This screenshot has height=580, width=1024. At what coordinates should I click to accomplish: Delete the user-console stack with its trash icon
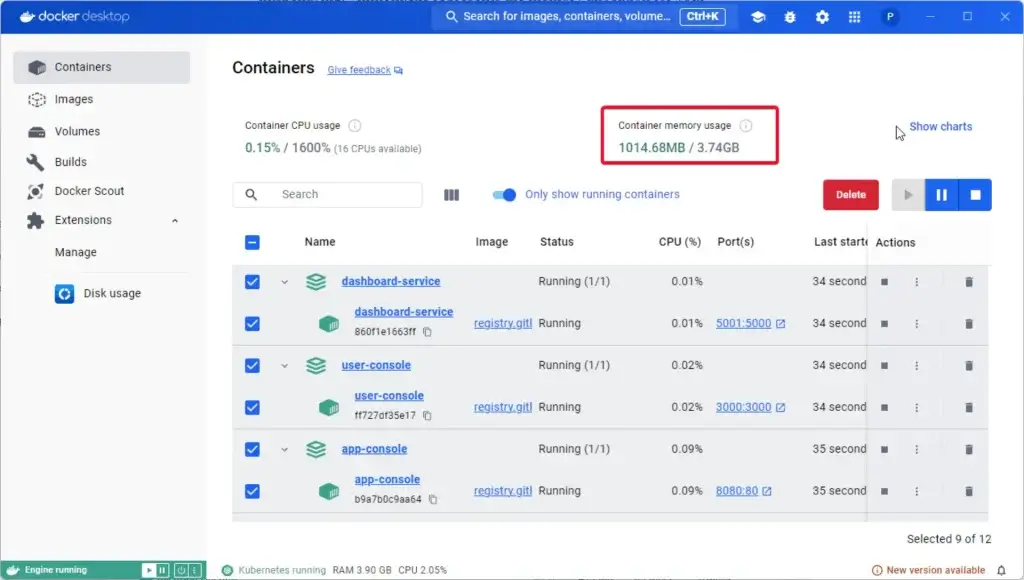(969, 365)
